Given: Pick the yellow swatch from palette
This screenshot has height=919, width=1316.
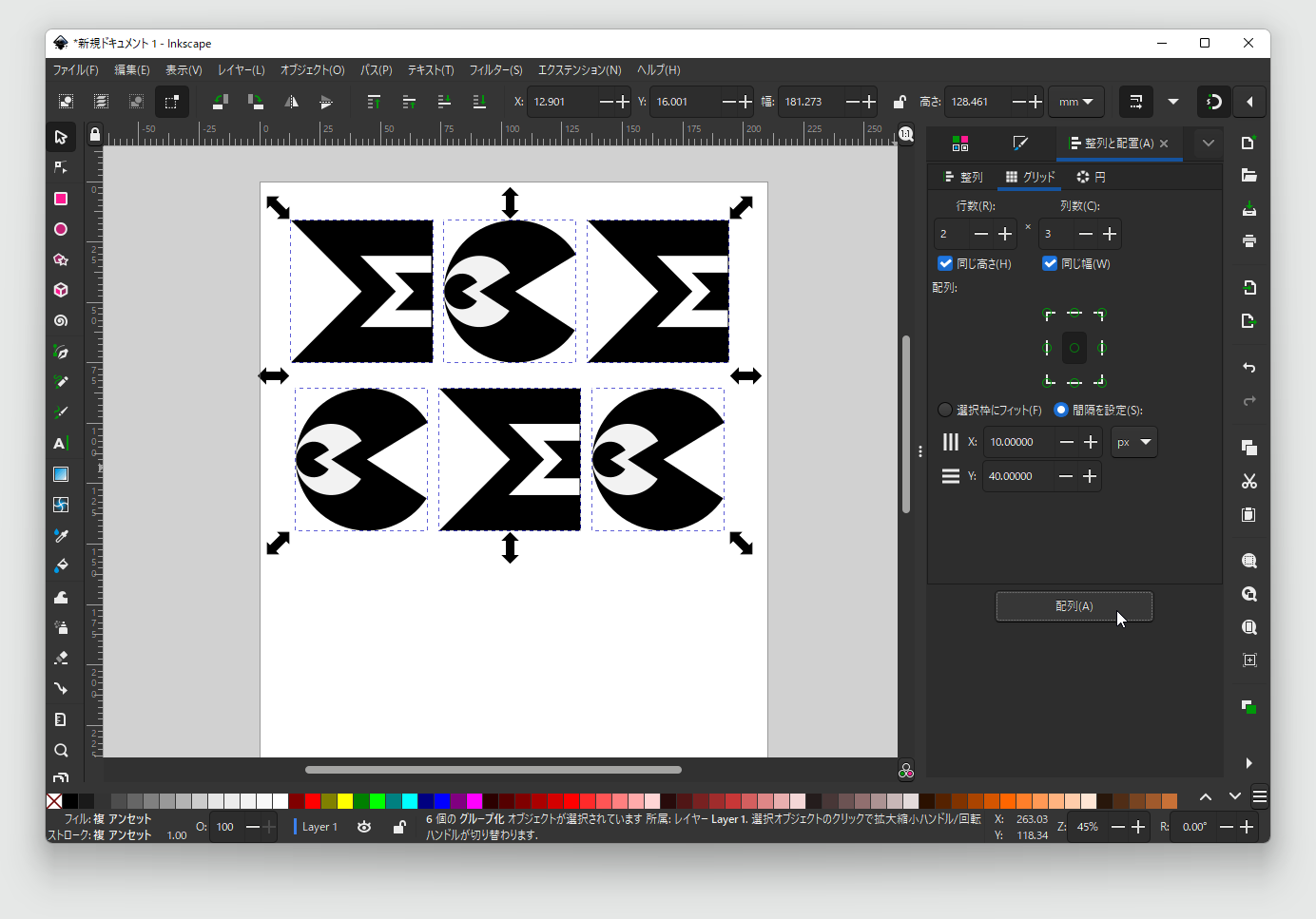Looking at the screenshot, I should (345, 800).
